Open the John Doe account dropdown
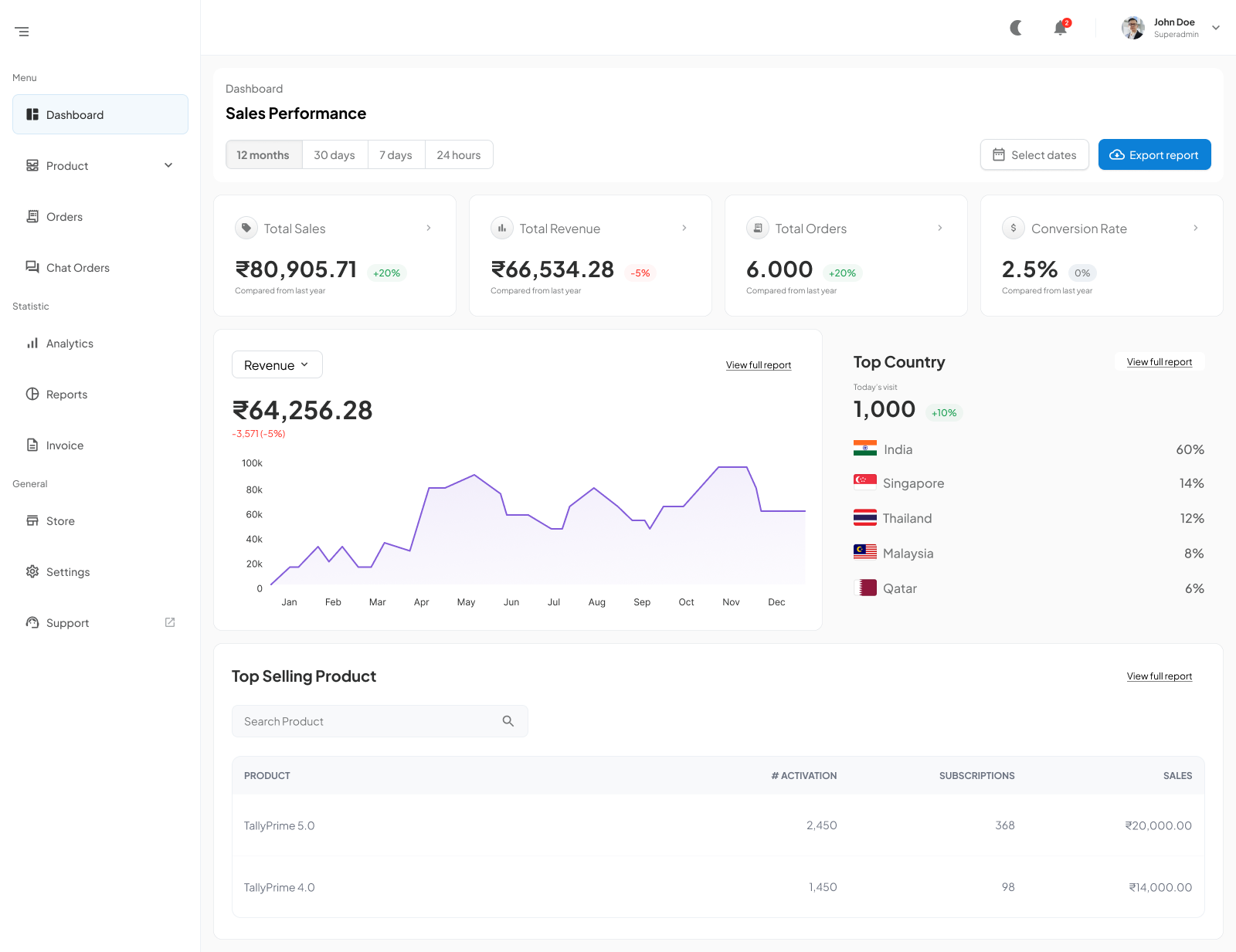Screen dimensions: 1236x952 [x=1215, y=28]
